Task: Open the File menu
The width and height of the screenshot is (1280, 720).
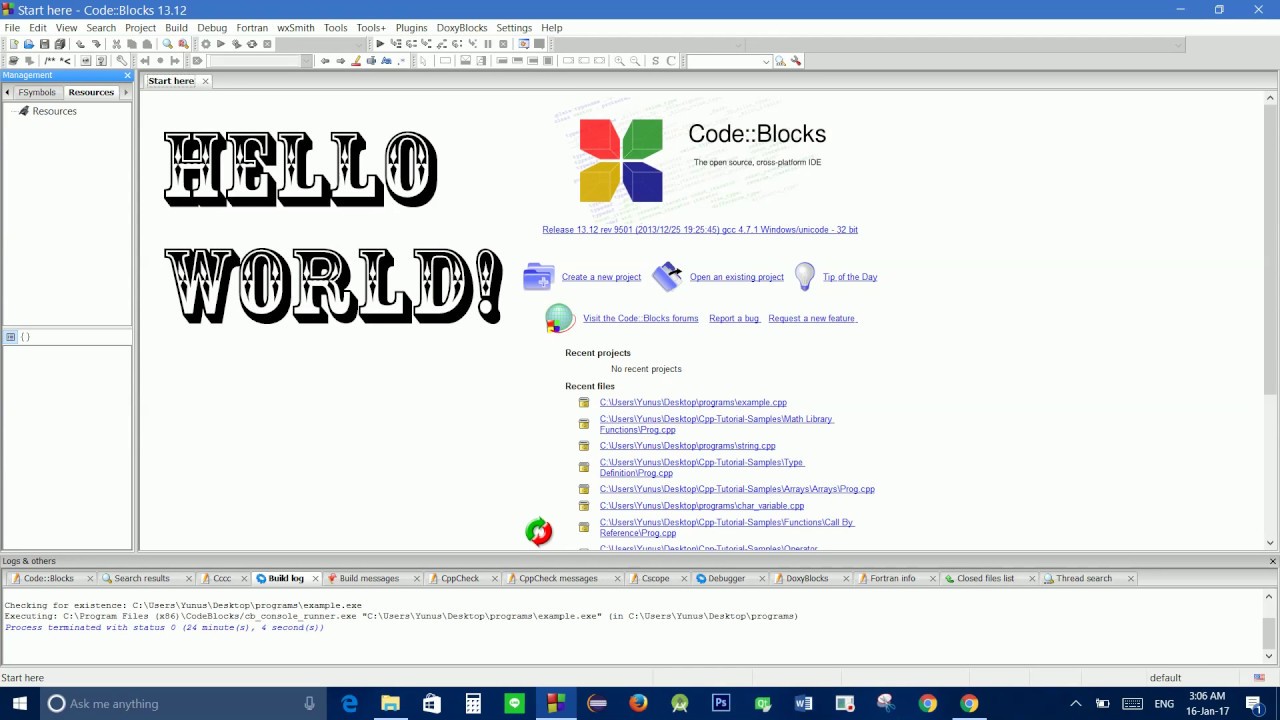Action: (x=12, y=27)
